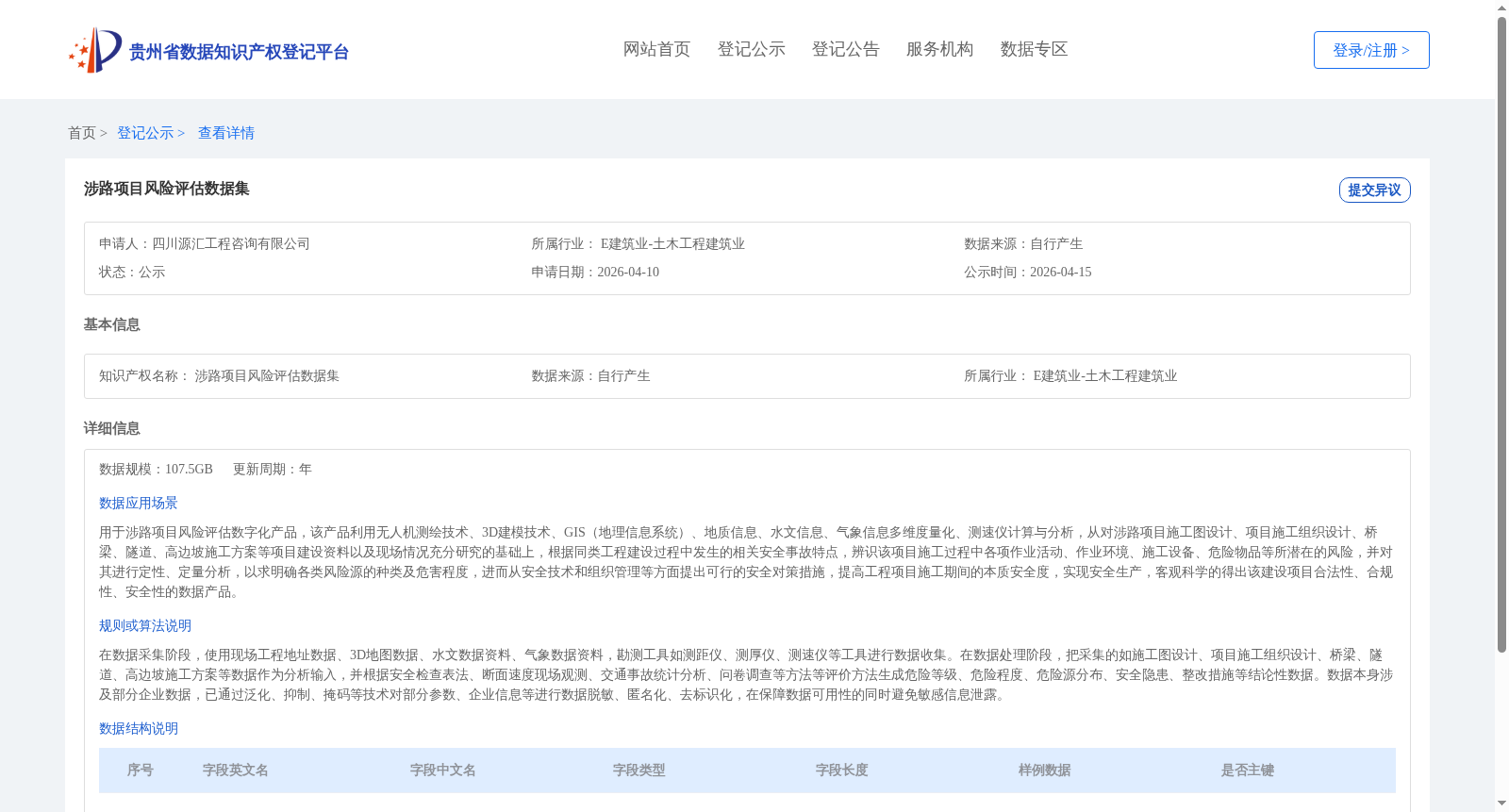The width and height of the screenshot is (1509, 812).
Task: Click the 字段中文名 column header
Action: (443, 770)
